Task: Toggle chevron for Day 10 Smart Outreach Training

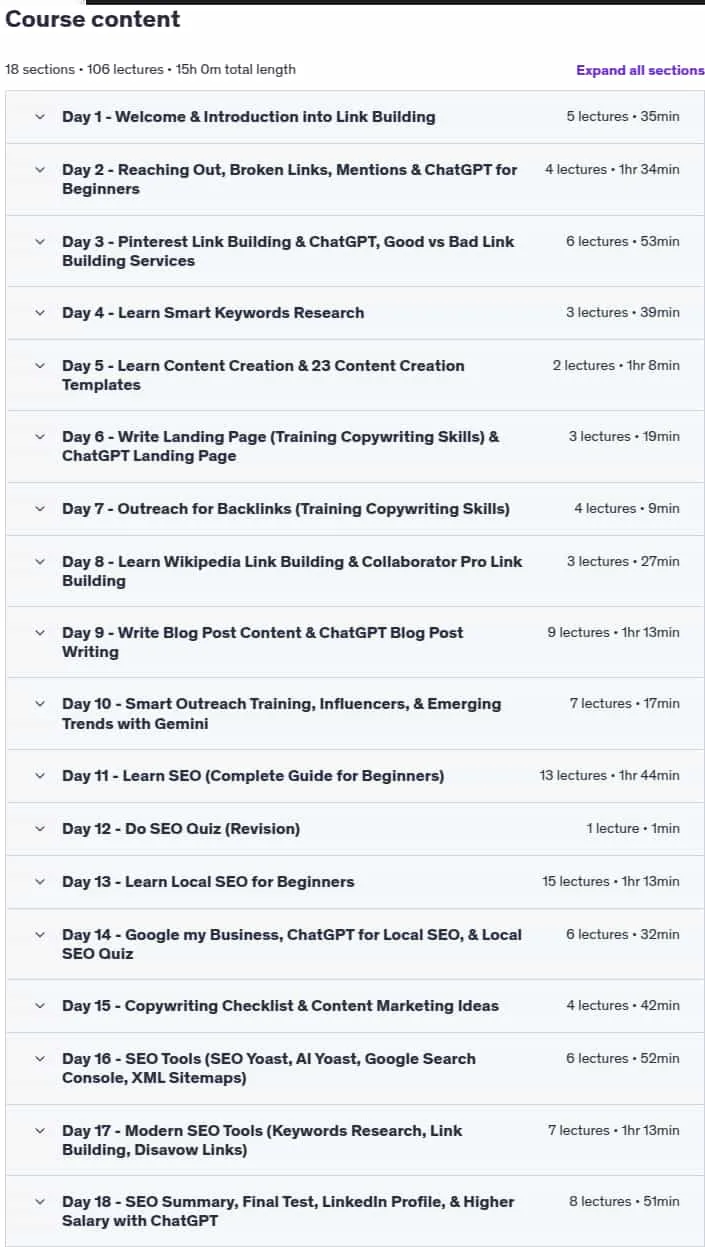Action: point(40,703)
